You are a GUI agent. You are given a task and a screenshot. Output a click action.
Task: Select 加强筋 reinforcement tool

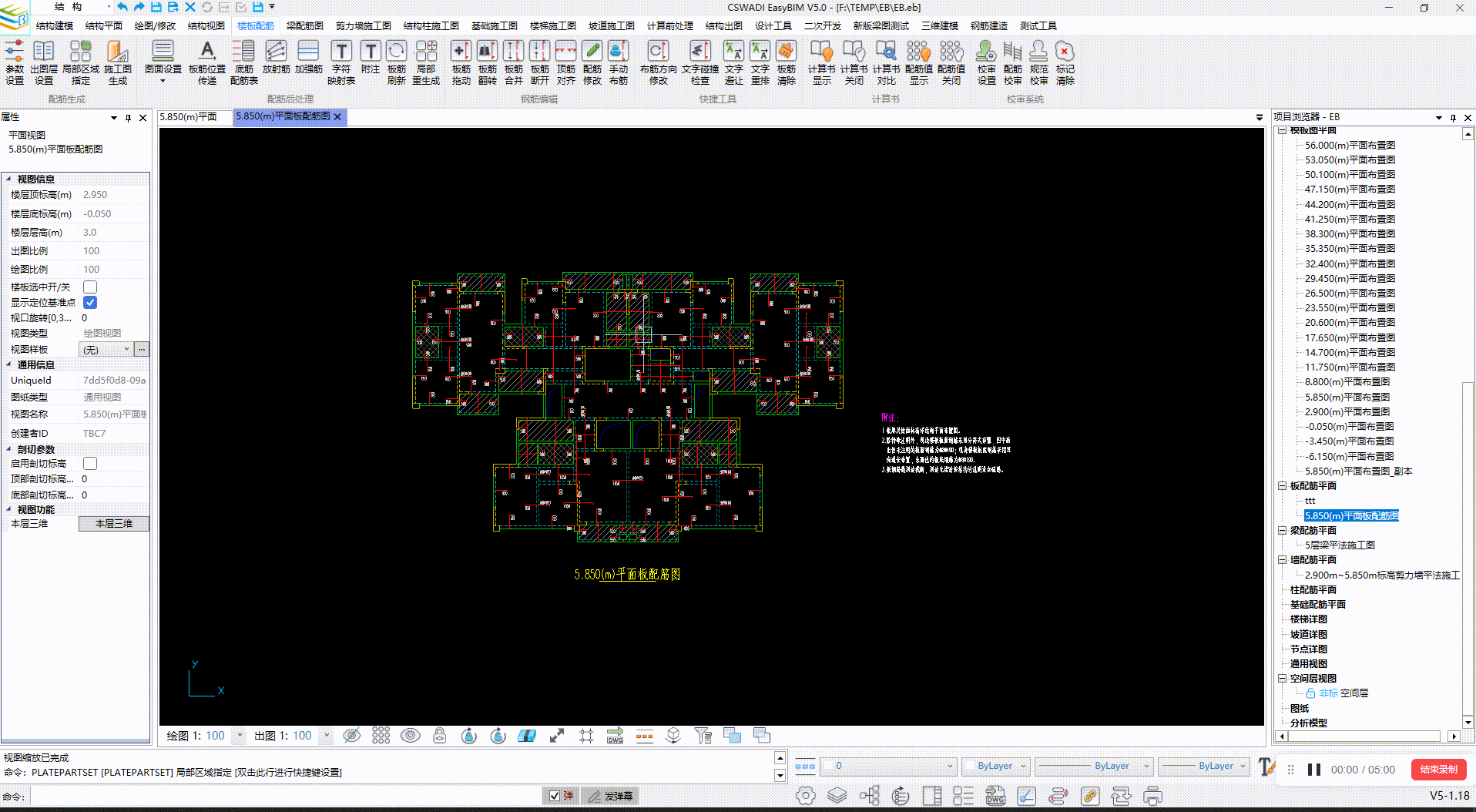pyautogui.click(x=308, y=58)
